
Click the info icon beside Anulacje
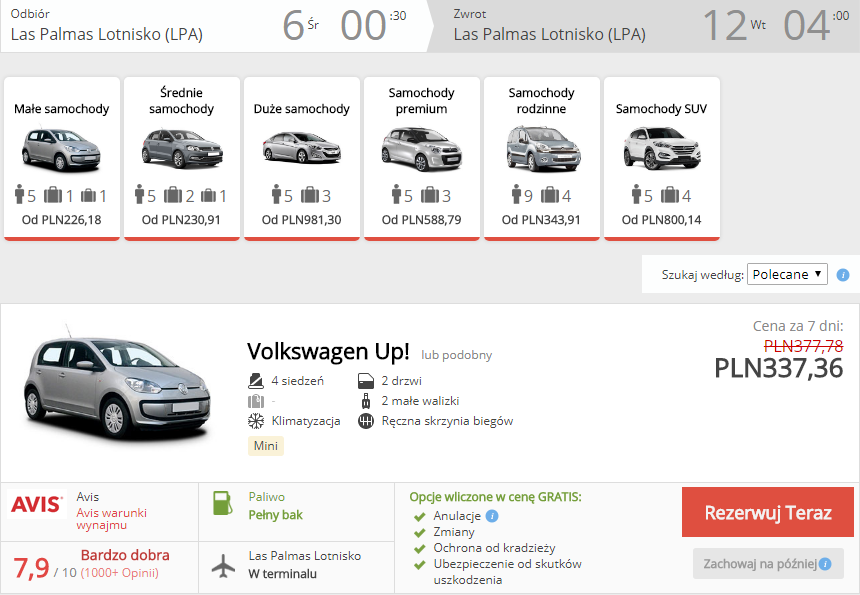click(492, 516)
